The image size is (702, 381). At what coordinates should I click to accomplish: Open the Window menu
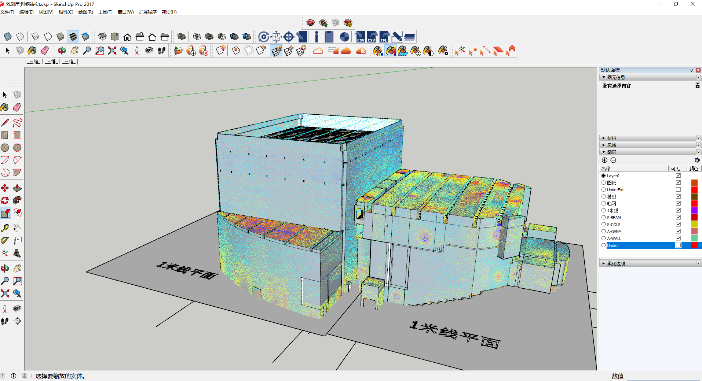126,12
